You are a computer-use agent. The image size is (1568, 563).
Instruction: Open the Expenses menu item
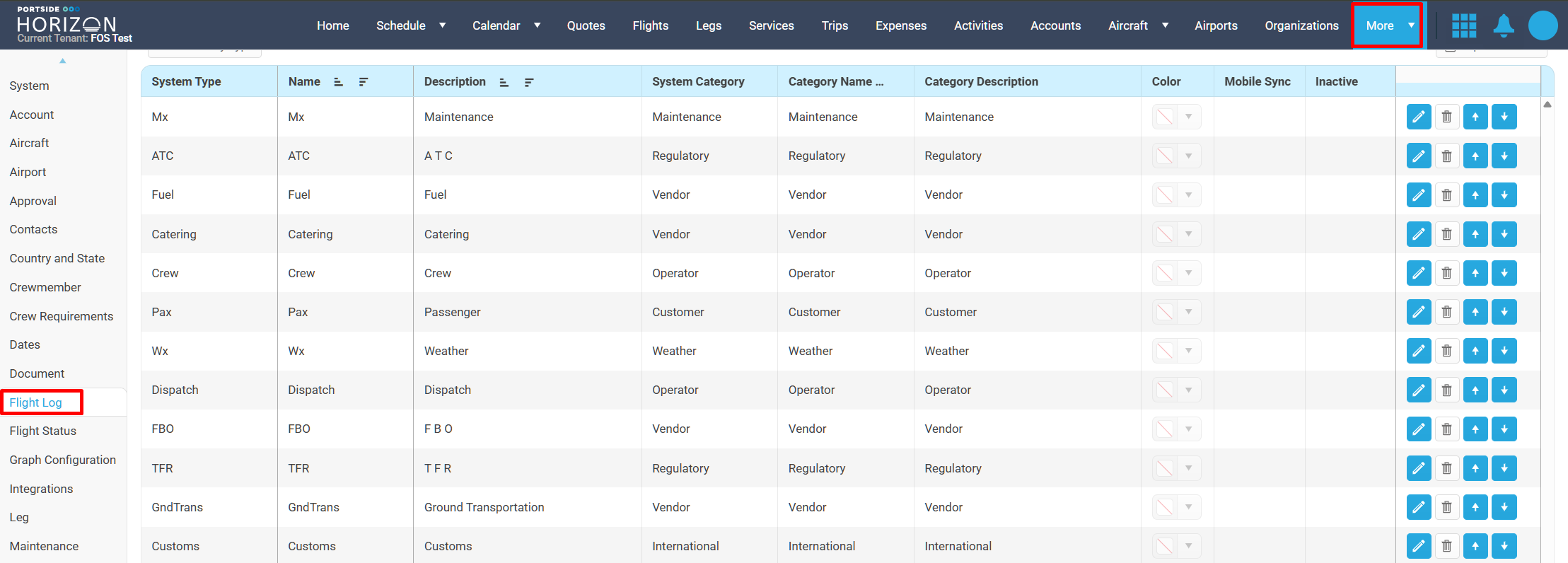(x=900, y=25)
